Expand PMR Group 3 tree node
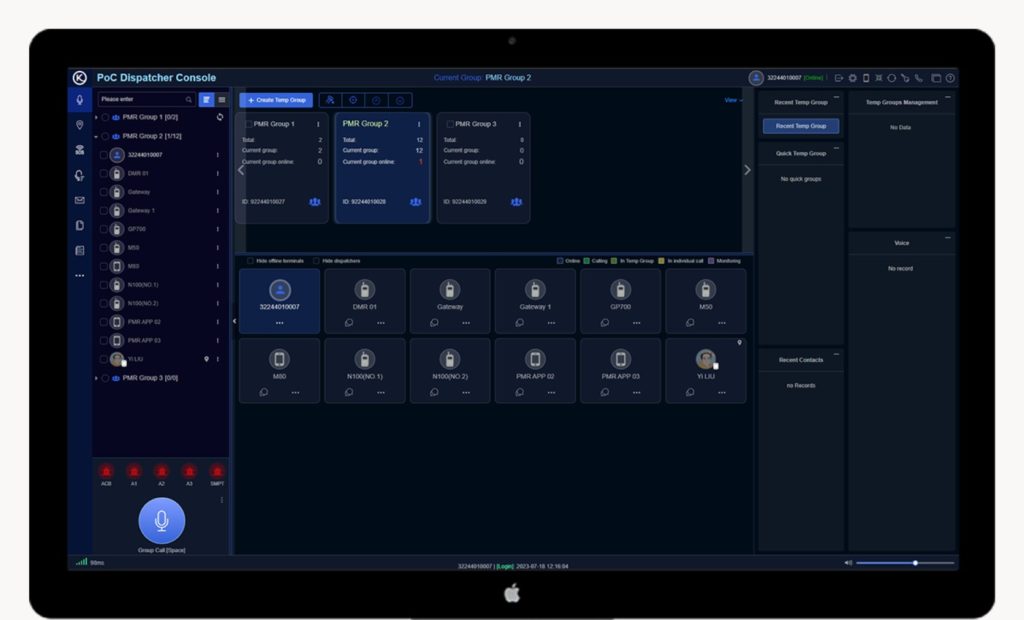Image resolution: width=1024 pixels, height=620 pixels. 96,378
